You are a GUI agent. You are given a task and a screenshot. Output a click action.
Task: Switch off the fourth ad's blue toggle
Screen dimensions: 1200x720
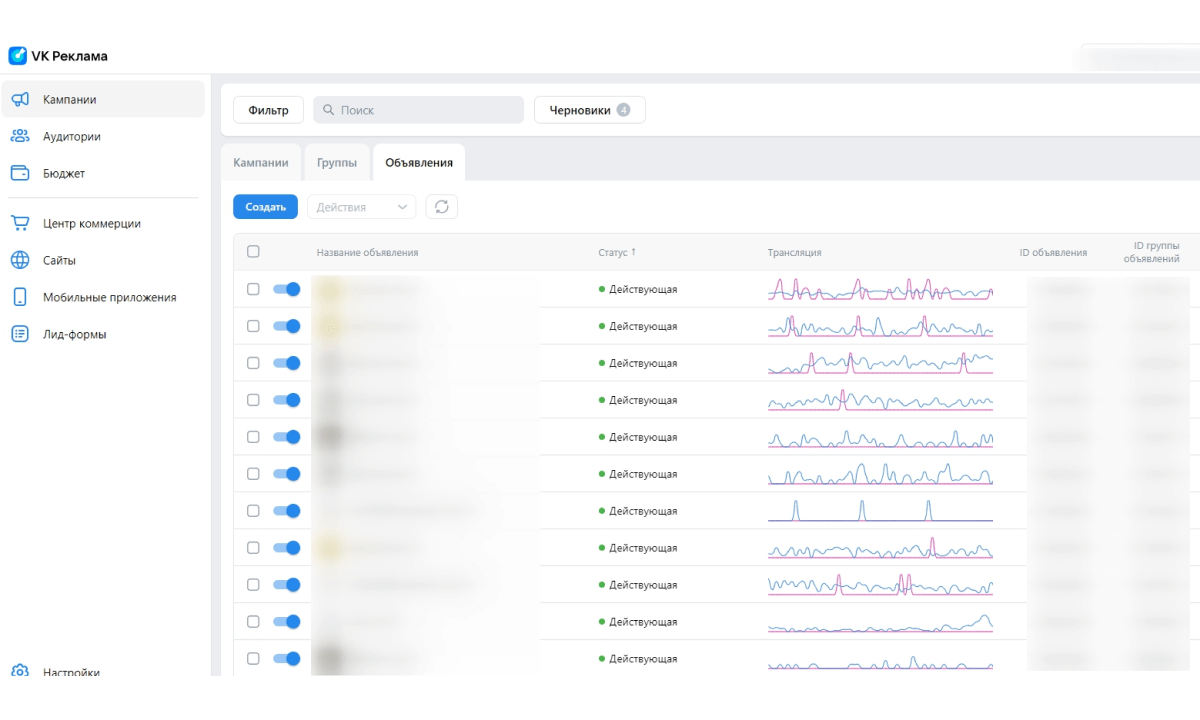(x=287, y=400)
